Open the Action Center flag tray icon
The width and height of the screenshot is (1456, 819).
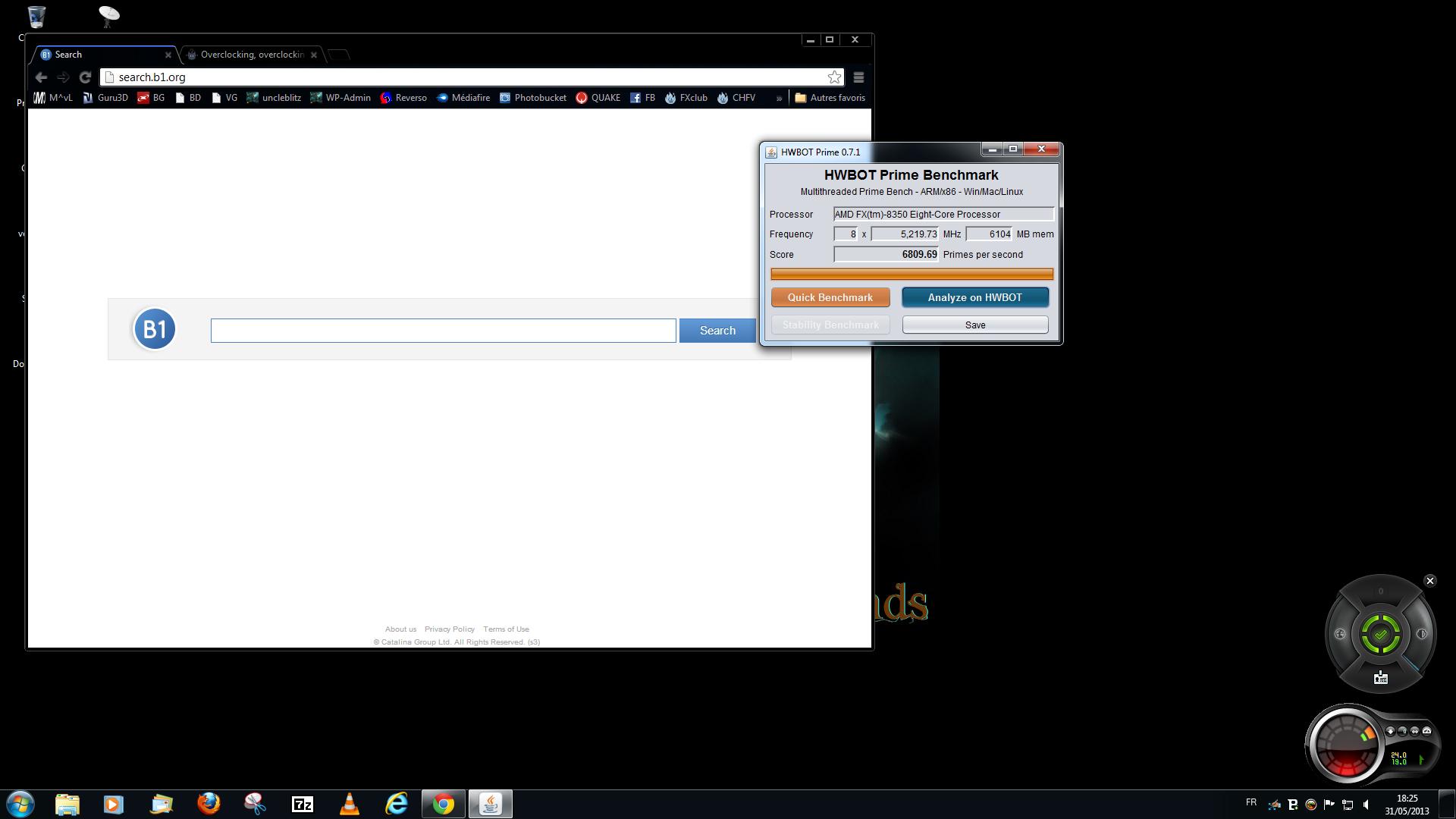click(1329, 805)
